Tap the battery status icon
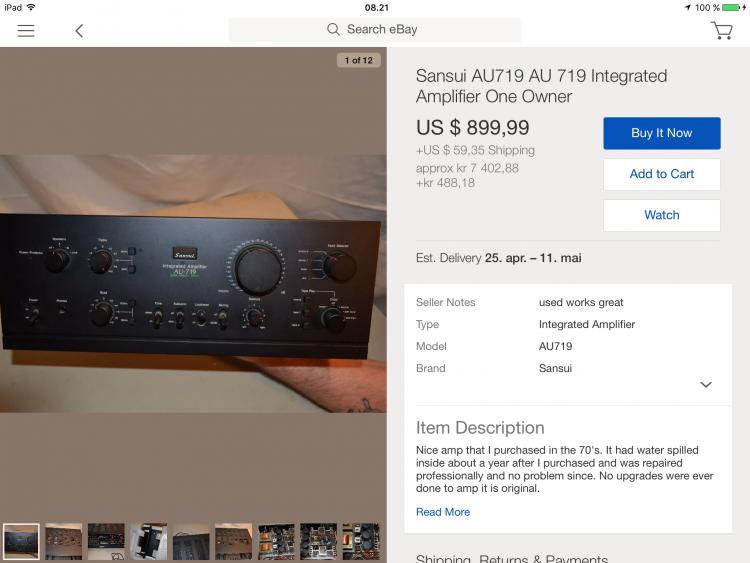This screenshot has height=563, width=750. [732, 8]
